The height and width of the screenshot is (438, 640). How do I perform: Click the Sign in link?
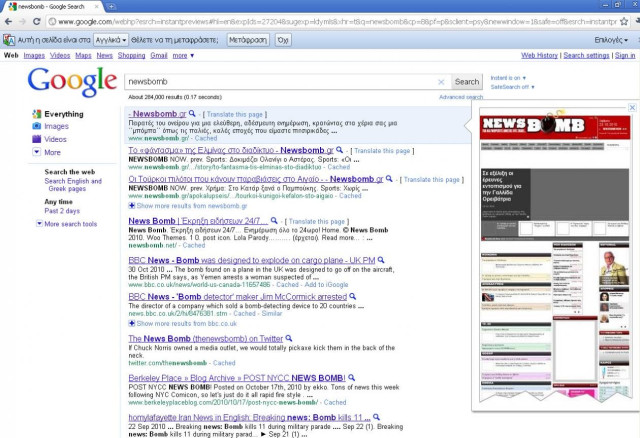coord(625,56)
